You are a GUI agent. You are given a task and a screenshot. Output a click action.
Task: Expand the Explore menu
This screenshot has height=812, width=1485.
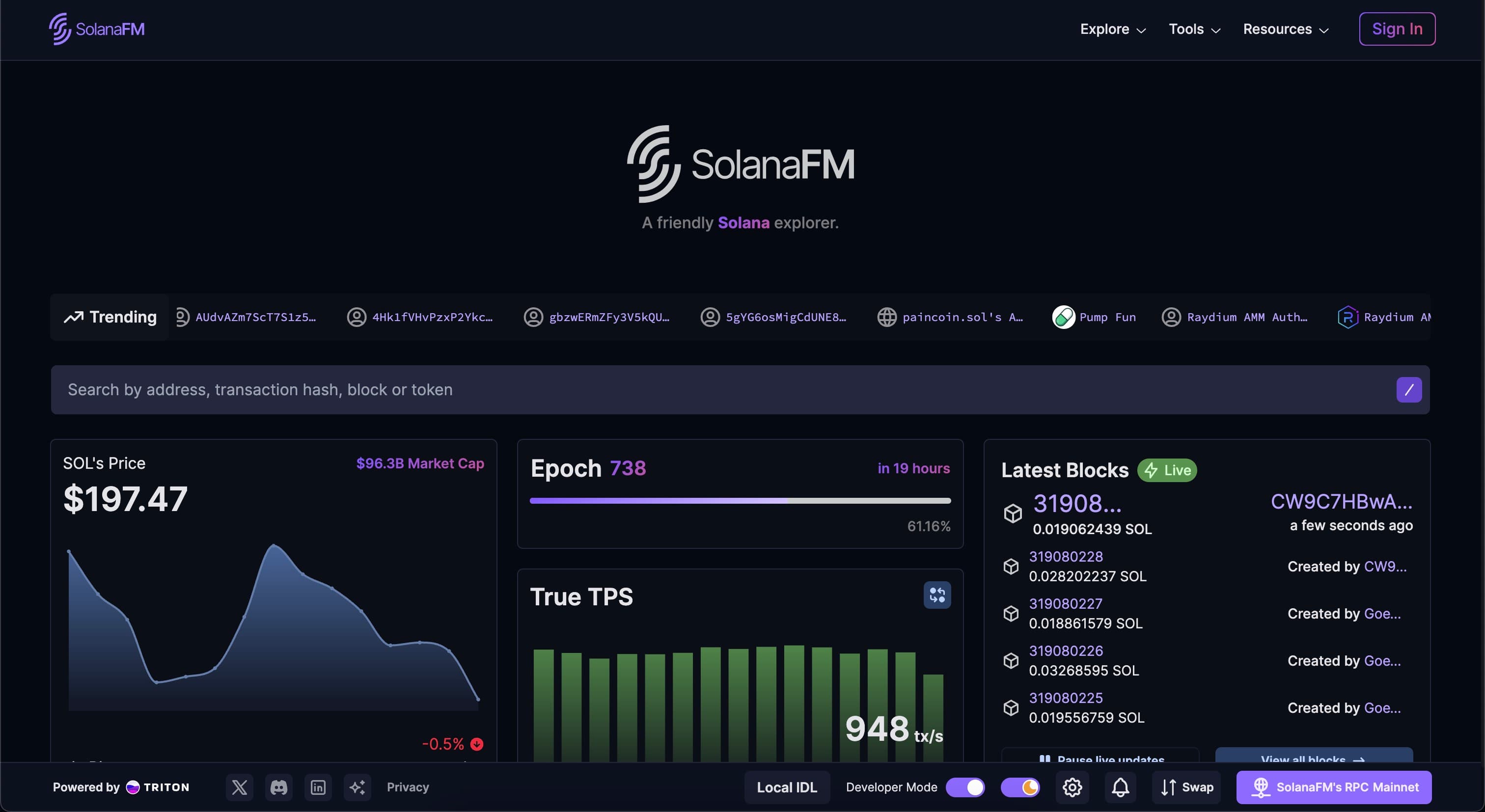coord(1113,29)
